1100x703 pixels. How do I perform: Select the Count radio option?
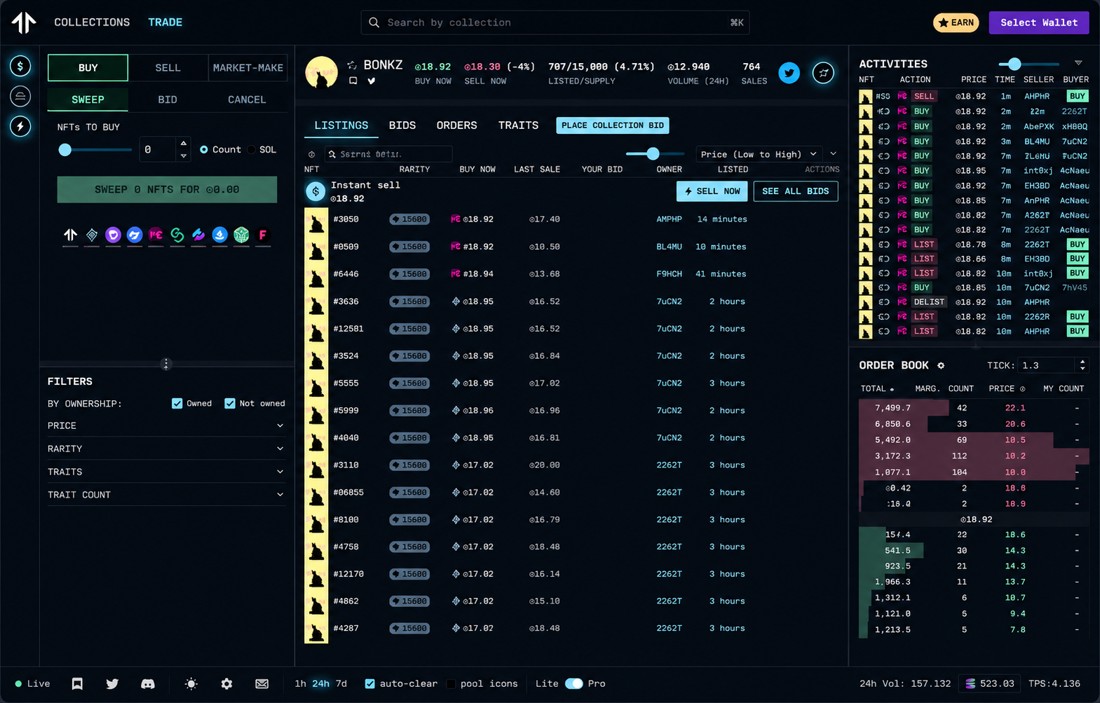pyautogui.click(x=204, y=149)
